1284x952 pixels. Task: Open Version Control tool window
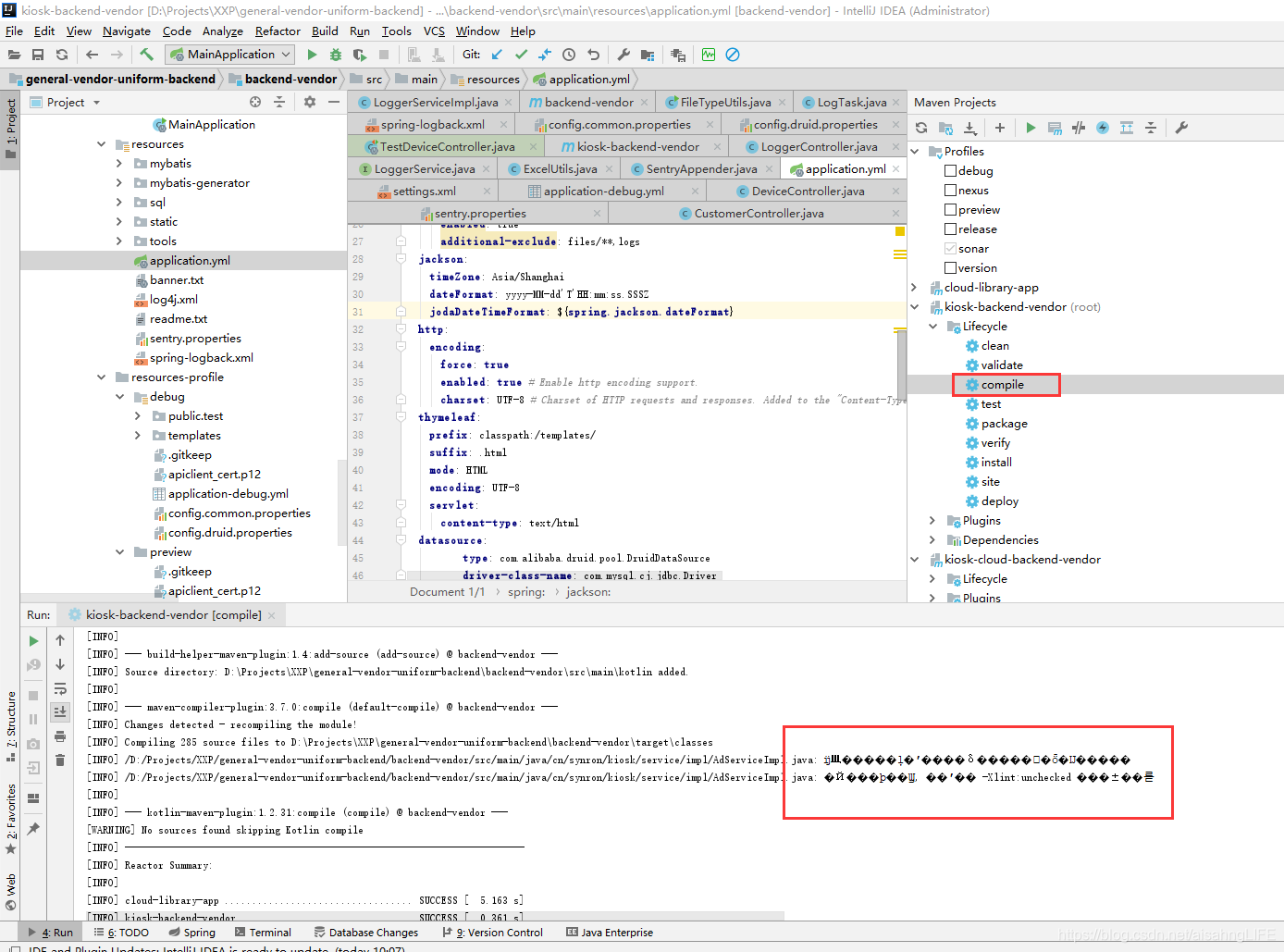click(x=493, y=933)
